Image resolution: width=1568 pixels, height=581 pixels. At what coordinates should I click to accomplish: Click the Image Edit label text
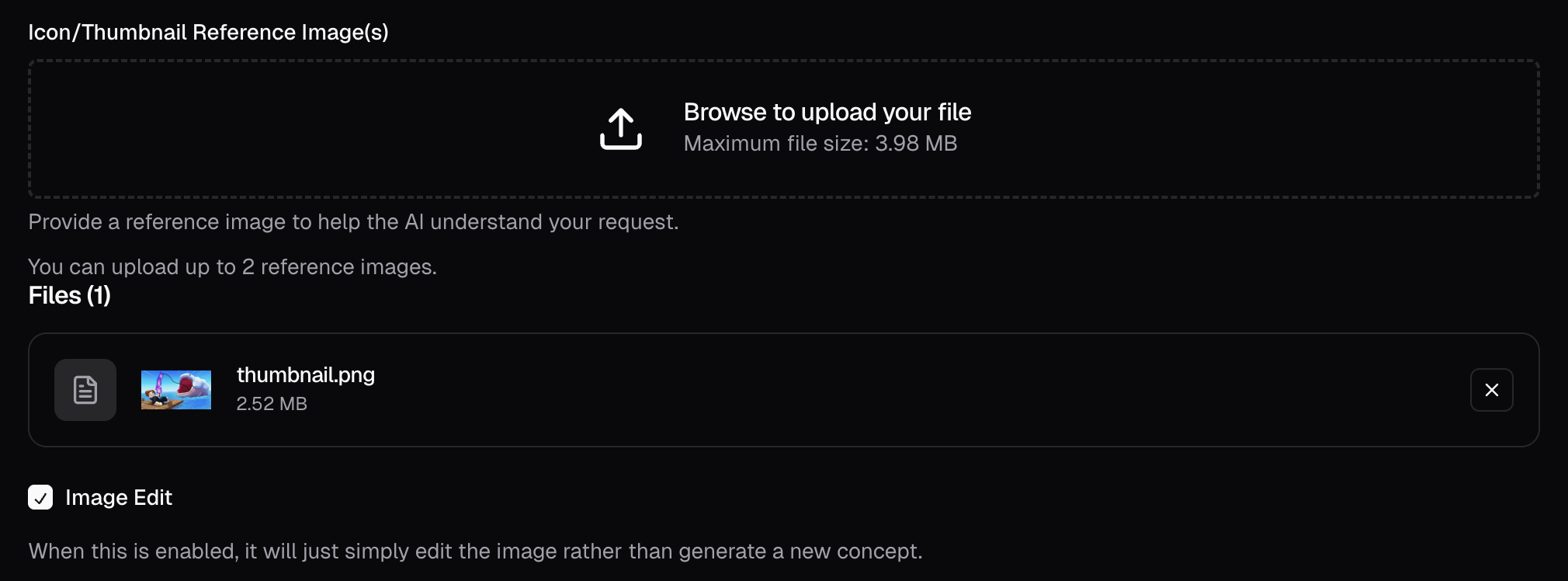(119, 497)
